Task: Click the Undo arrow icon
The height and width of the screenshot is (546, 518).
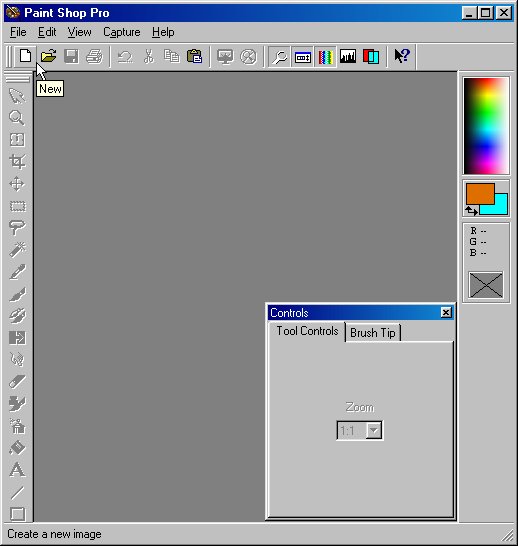Action: pos(125,56)
